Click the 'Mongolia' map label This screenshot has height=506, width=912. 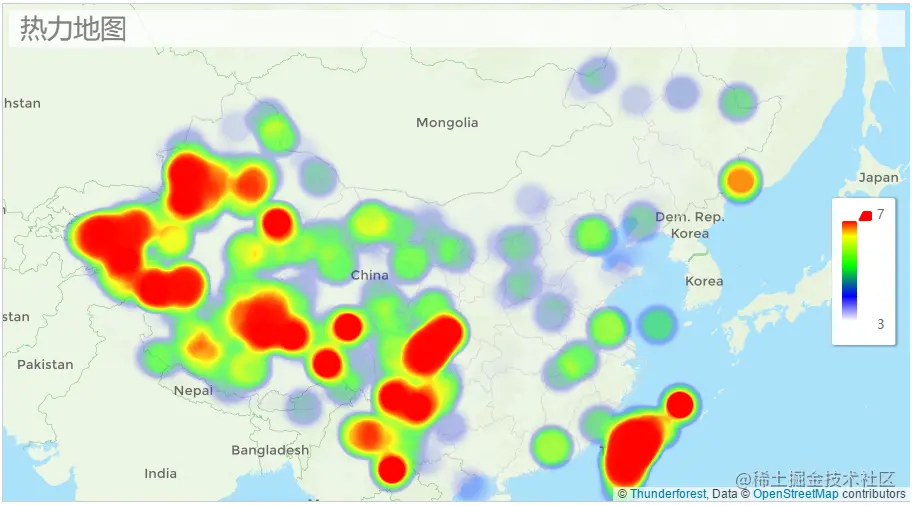[447, 123]
